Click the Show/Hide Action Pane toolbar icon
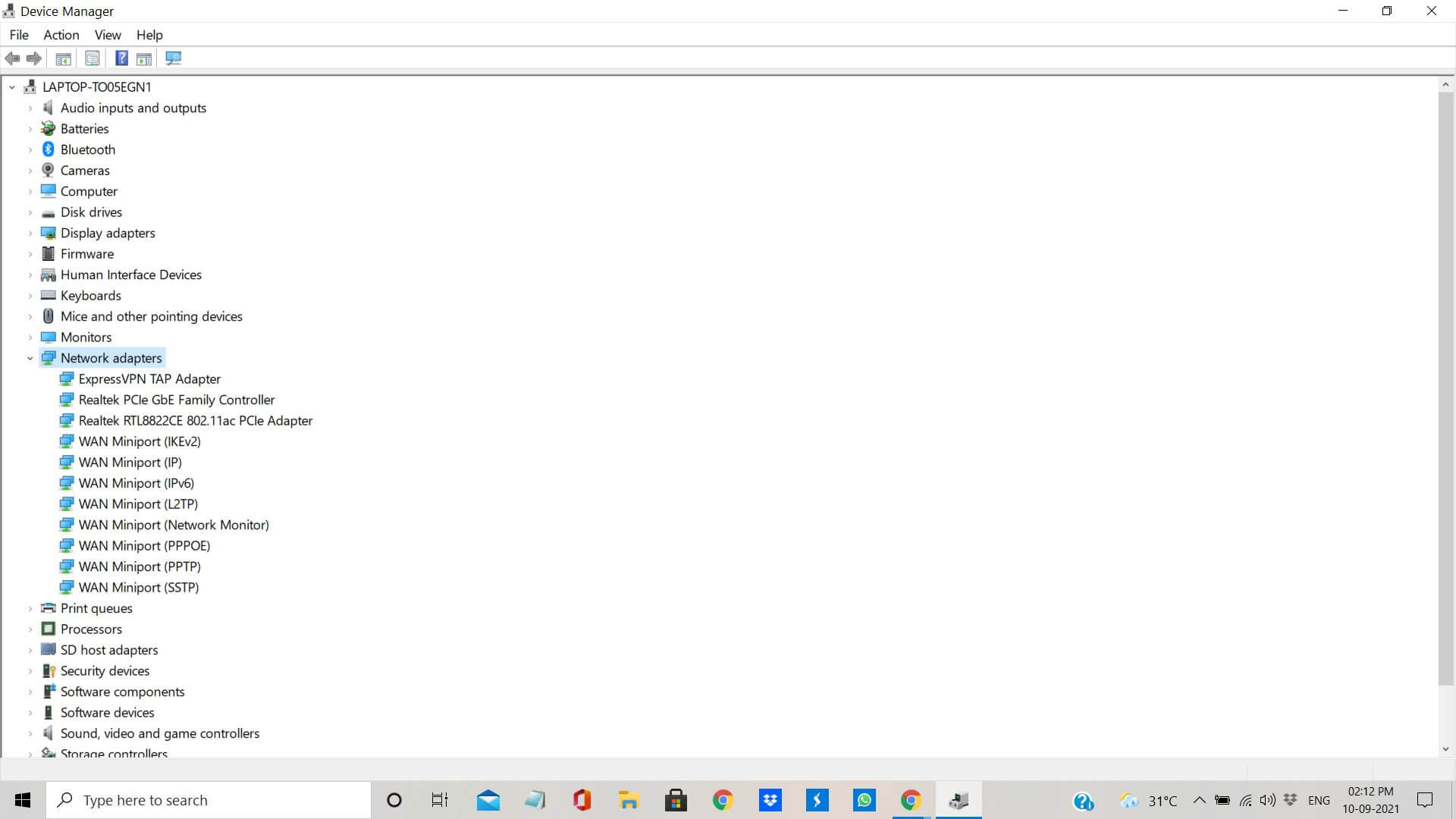1456x819 pixels. click(144, 58)
